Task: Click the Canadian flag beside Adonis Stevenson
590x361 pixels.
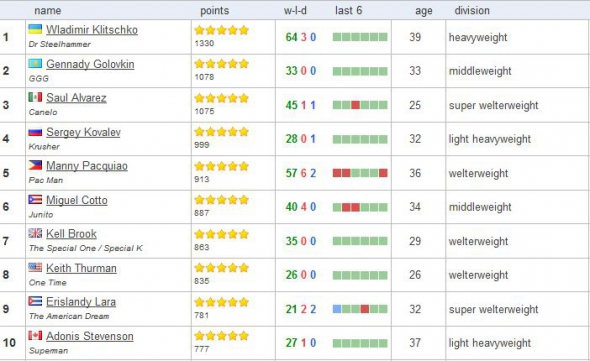Action: 35,335
